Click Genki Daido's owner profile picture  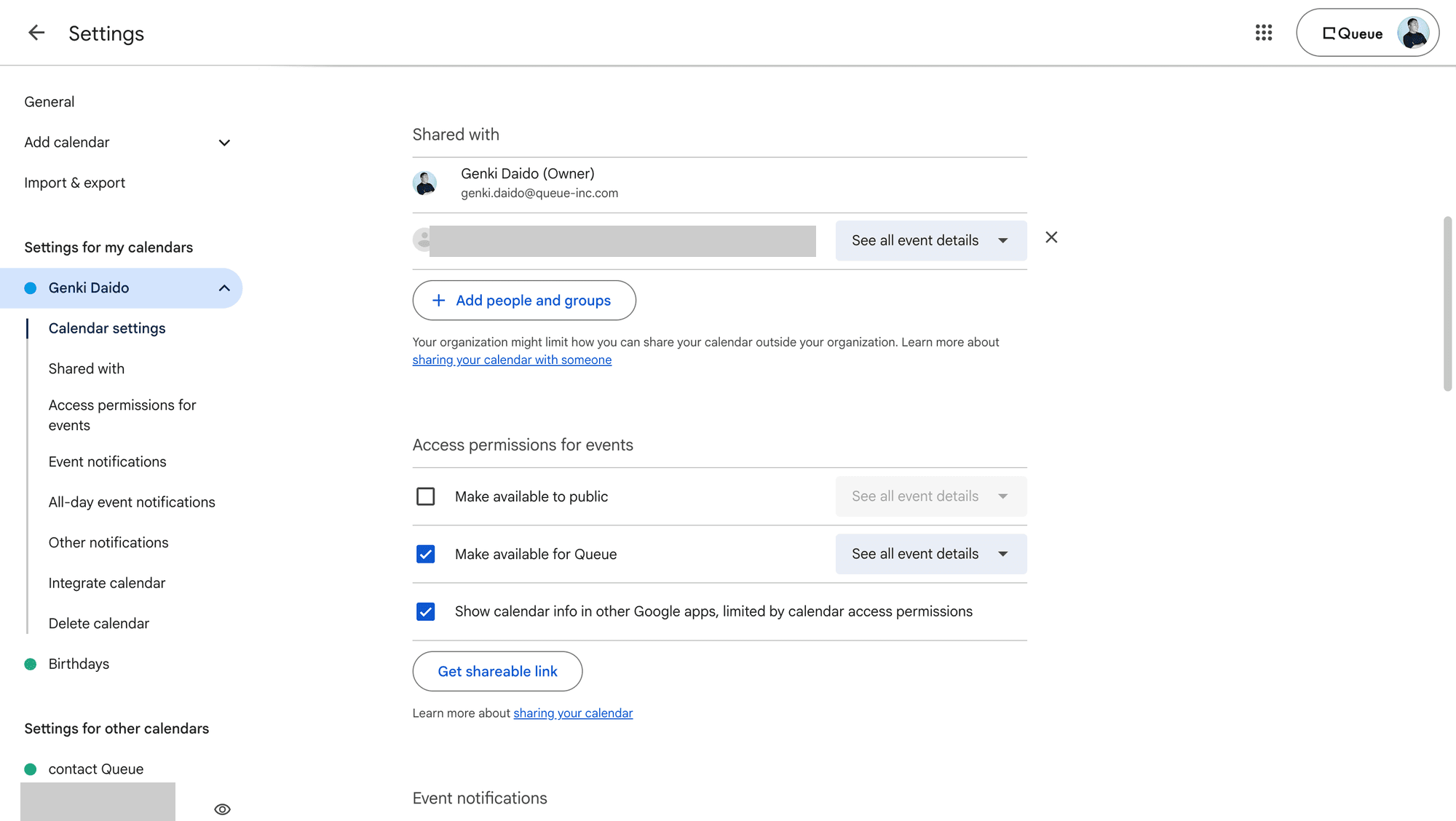pyautogui.click(x=425, y=183)
